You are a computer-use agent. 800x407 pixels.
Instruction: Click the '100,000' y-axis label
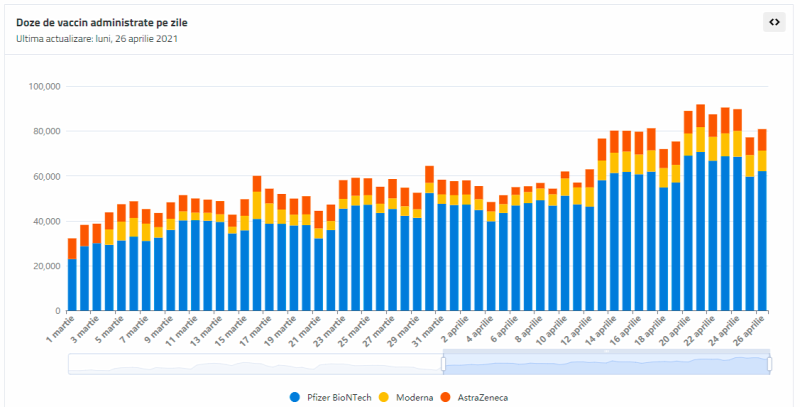(x=43, y=86)
